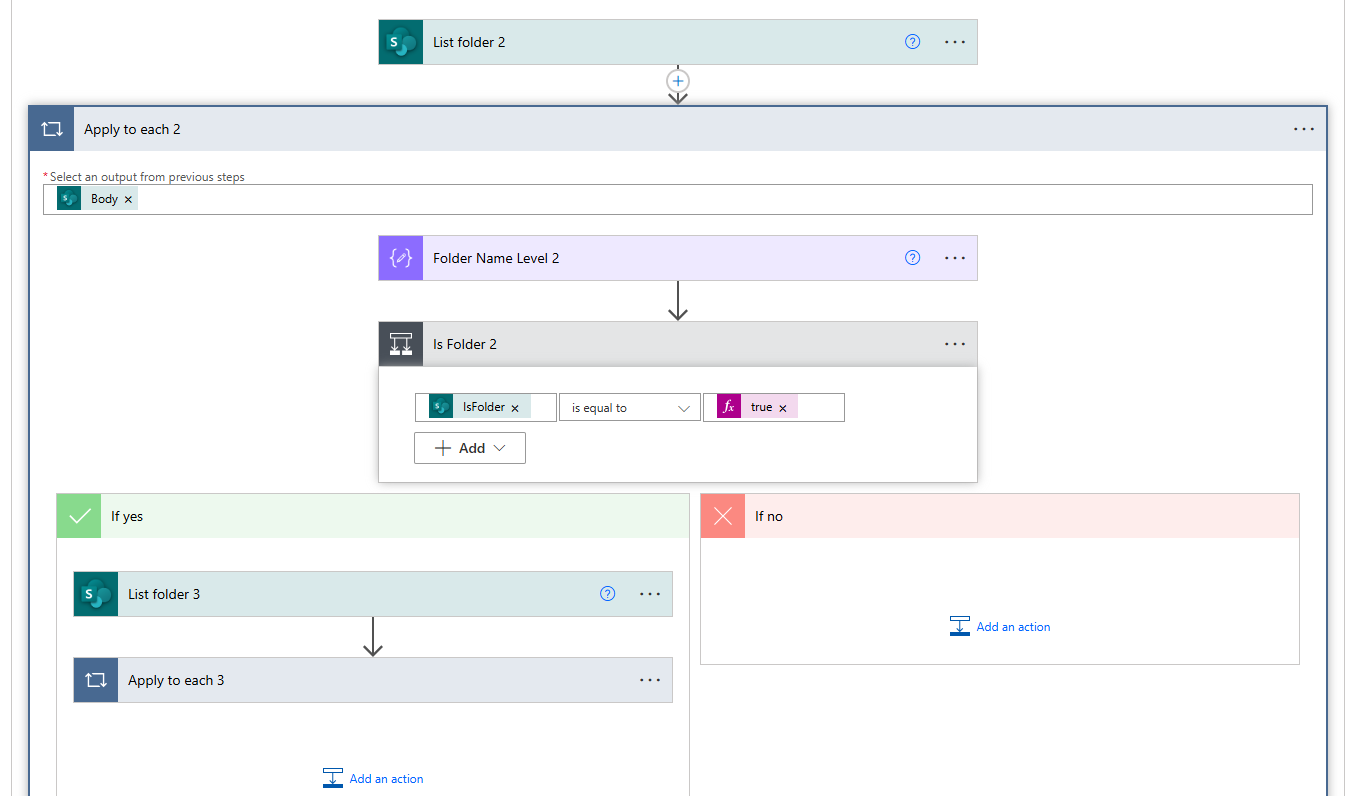This screenshot has height=796, width=1372.
Task: Open help for List folder 2
Action: [912, 42]
